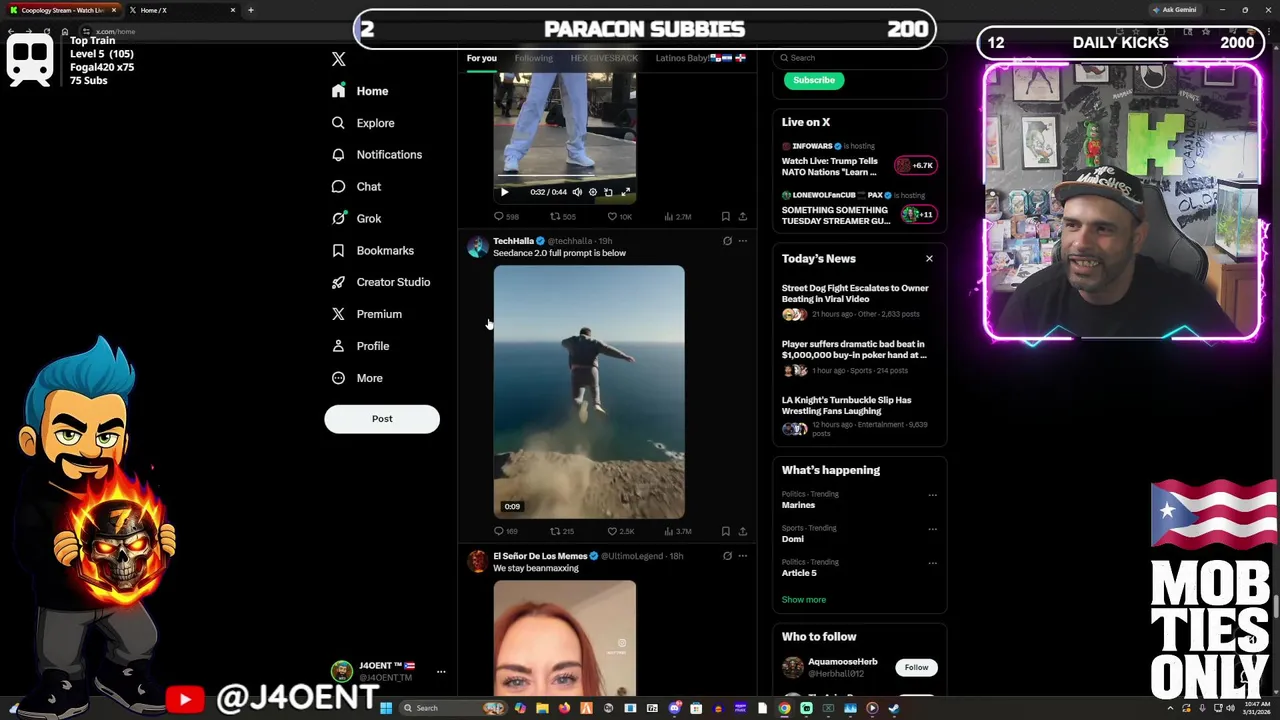Bookmark the post with 598 comments
Viewport: 1280px width, 720px height.
point(726,216)
